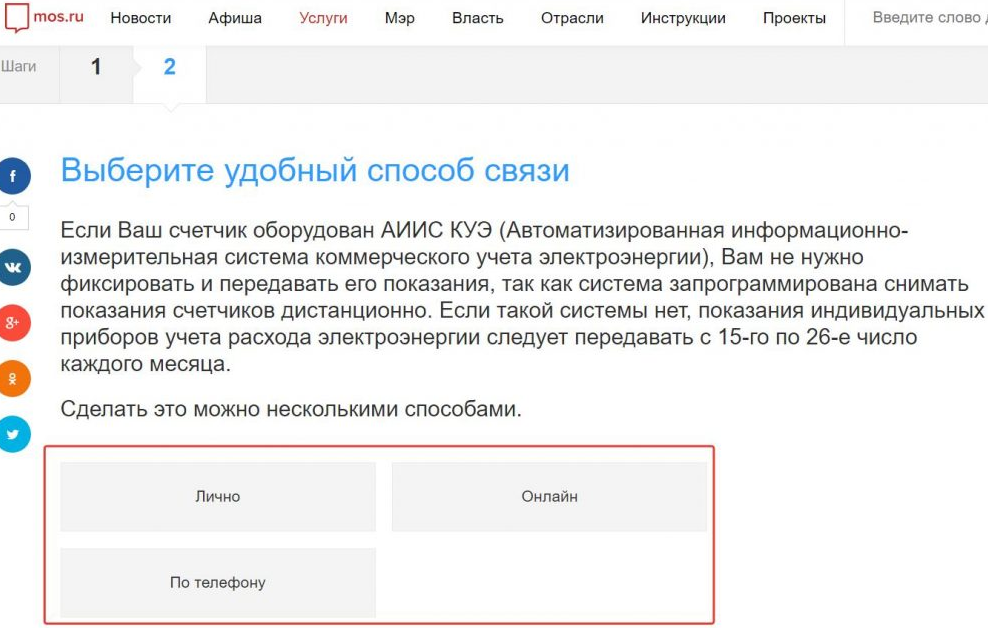Select the По телефону option
Screen dimensions: 988x628
(x=218, y=582)
